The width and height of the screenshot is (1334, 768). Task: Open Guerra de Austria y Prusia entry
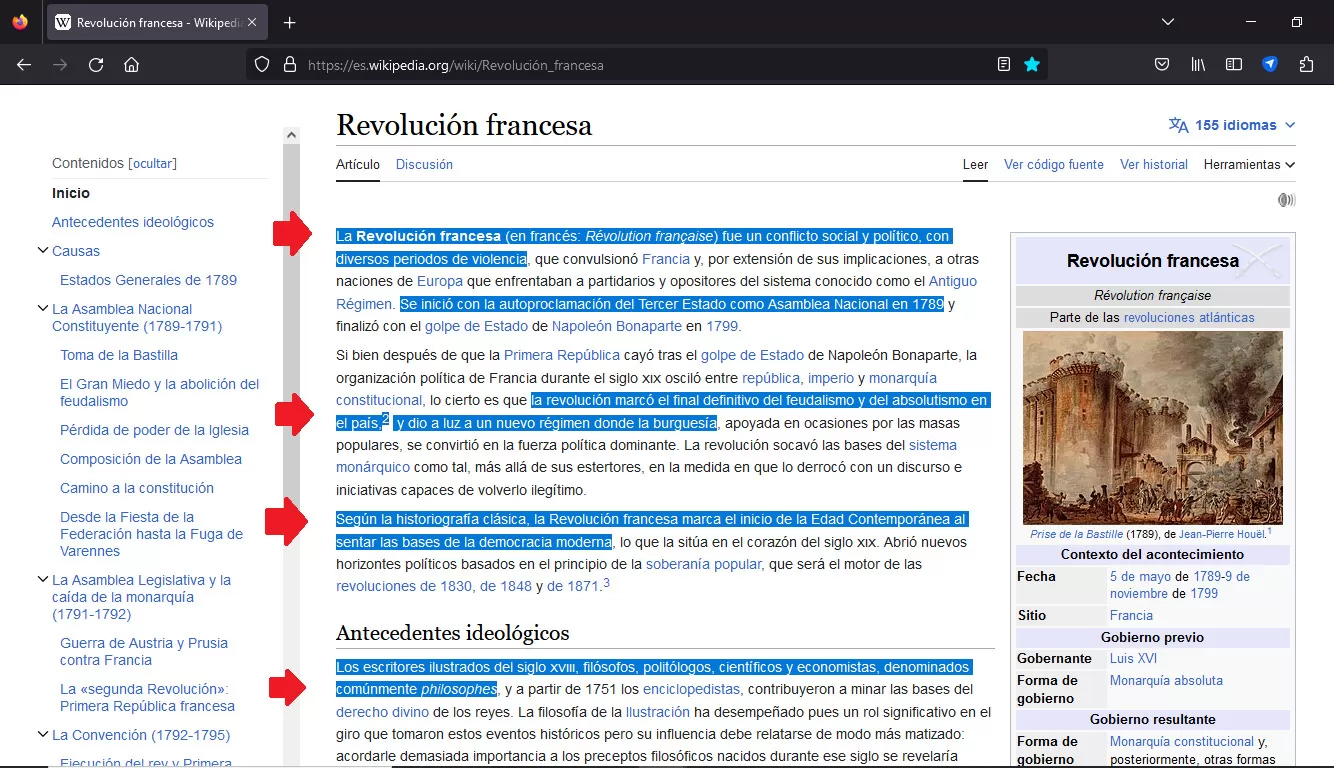click(144, 651)
